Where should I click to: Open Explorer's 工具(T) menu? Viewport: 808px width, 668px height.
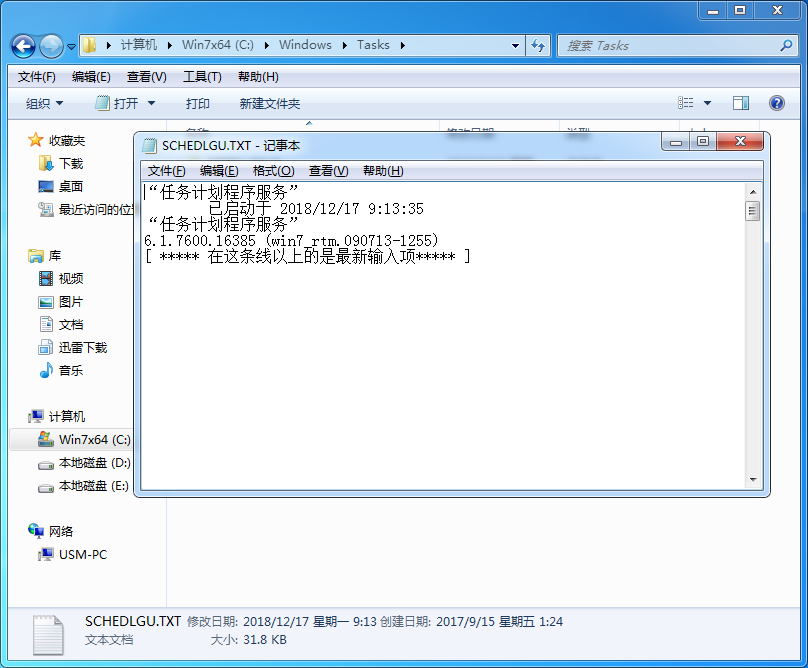[x=202, y=77]
